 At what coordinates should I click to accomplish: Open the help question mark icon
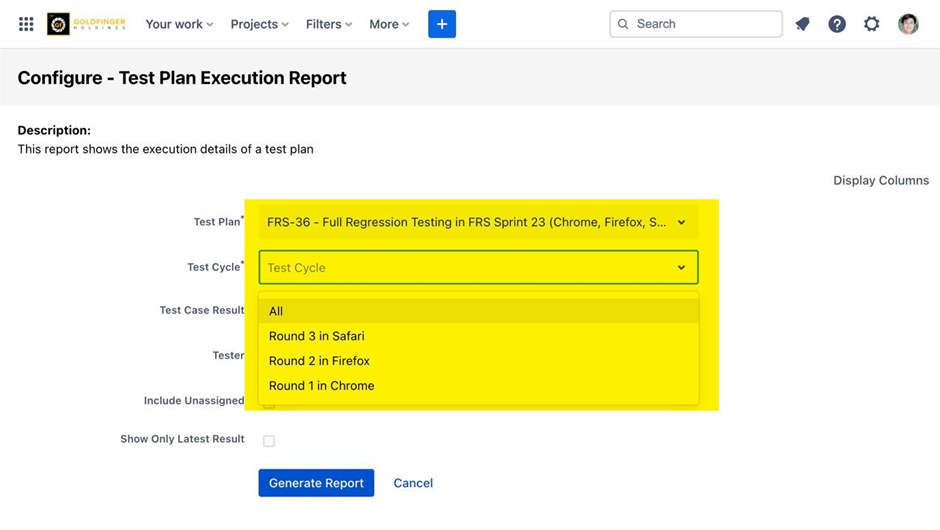click(x=837, y=24)
